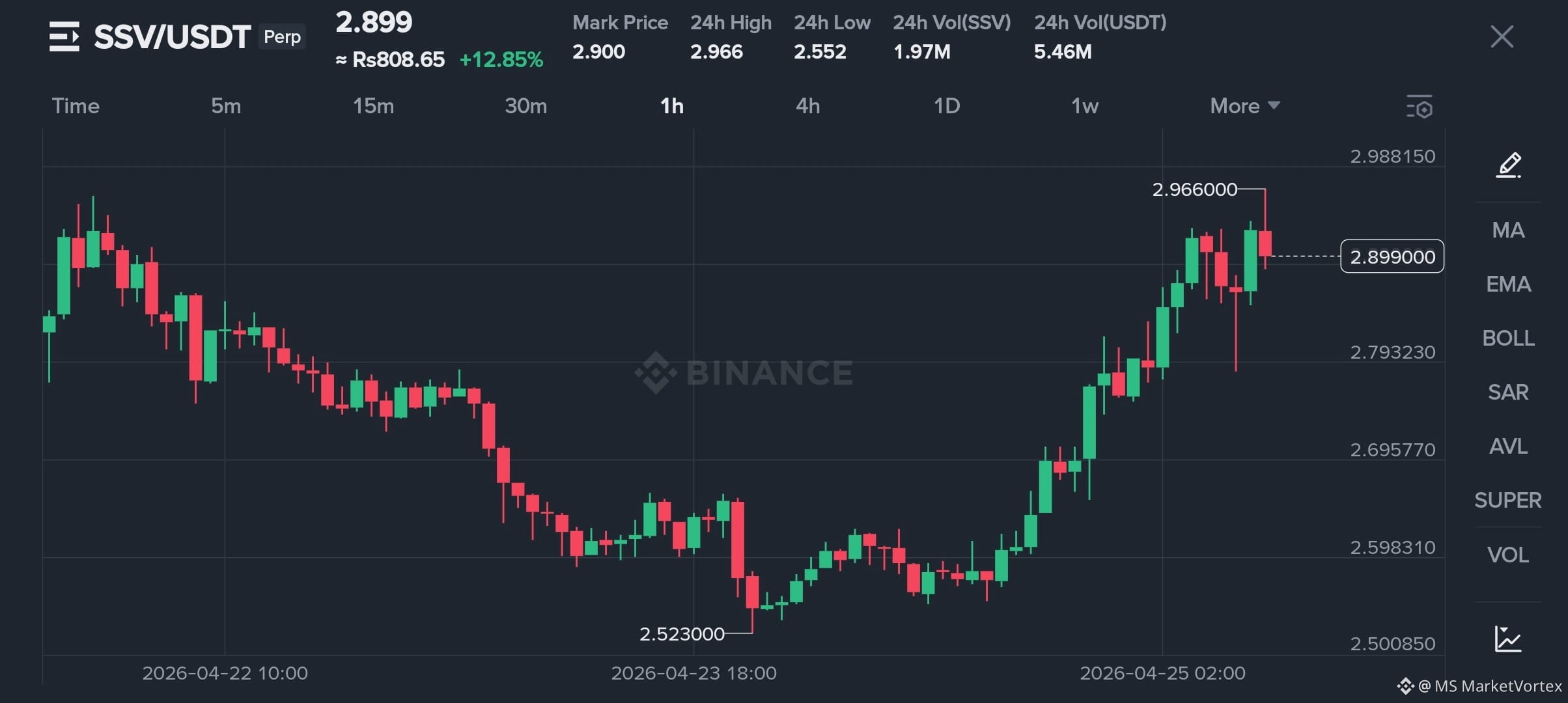The height and width of the screenshot is (703, 1568).
Task: Click the 2026-04-23 18:00 axis label
Action: click(x=694, y=673)
